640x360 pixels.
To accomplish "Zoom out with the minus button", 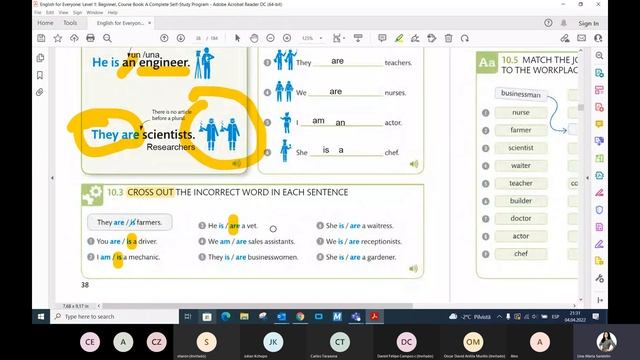I will click(270, 38).
